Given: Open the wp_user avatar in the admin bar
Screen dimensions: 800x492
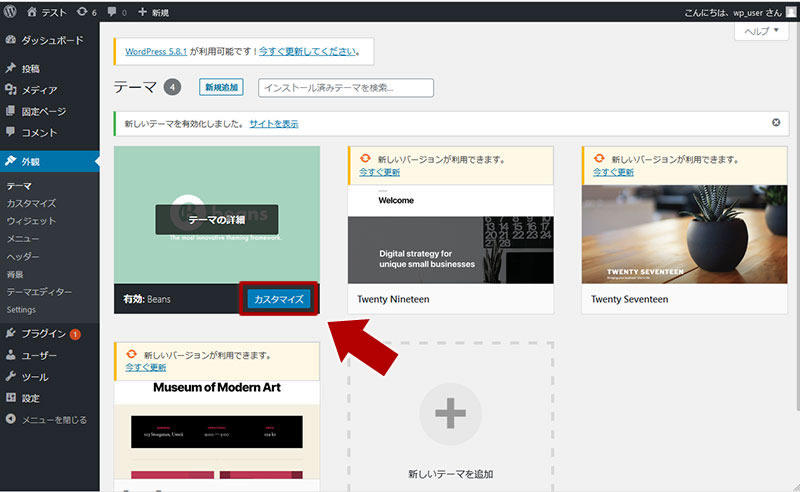Looking at the screenshot, I should (x=790, y=12).
